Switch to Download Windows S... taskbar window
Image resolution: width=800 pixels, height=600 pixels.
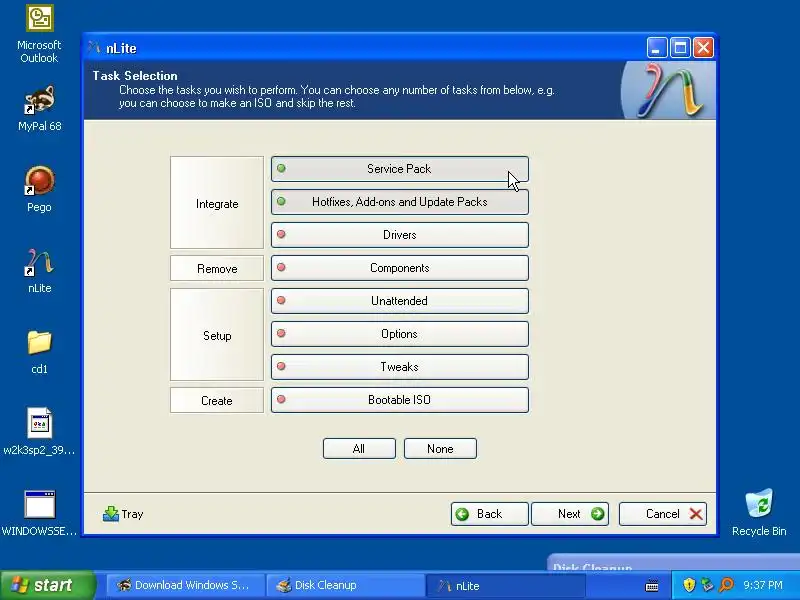click(185, 585)
